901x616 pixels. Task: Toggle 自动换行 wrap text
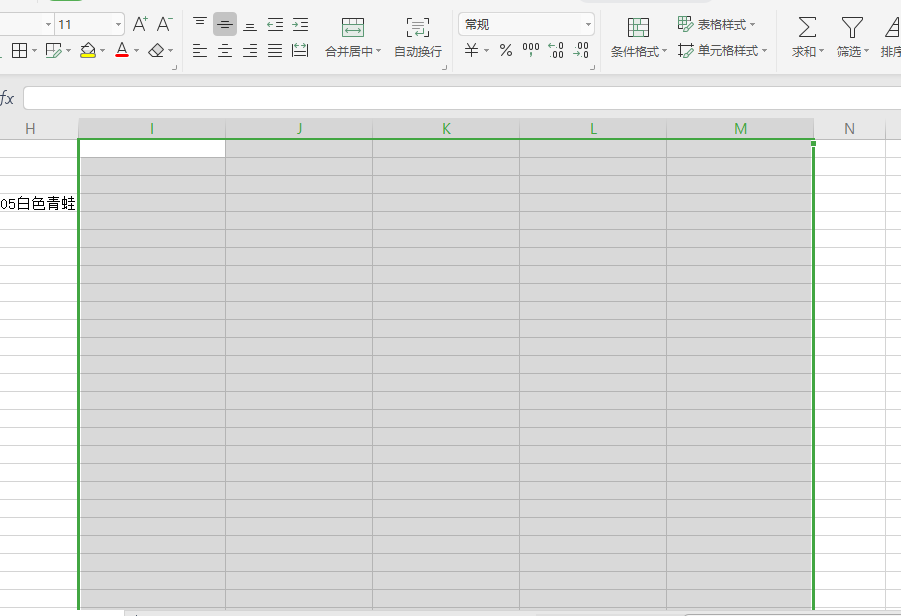pyautogui.click(x=418, y=37)
